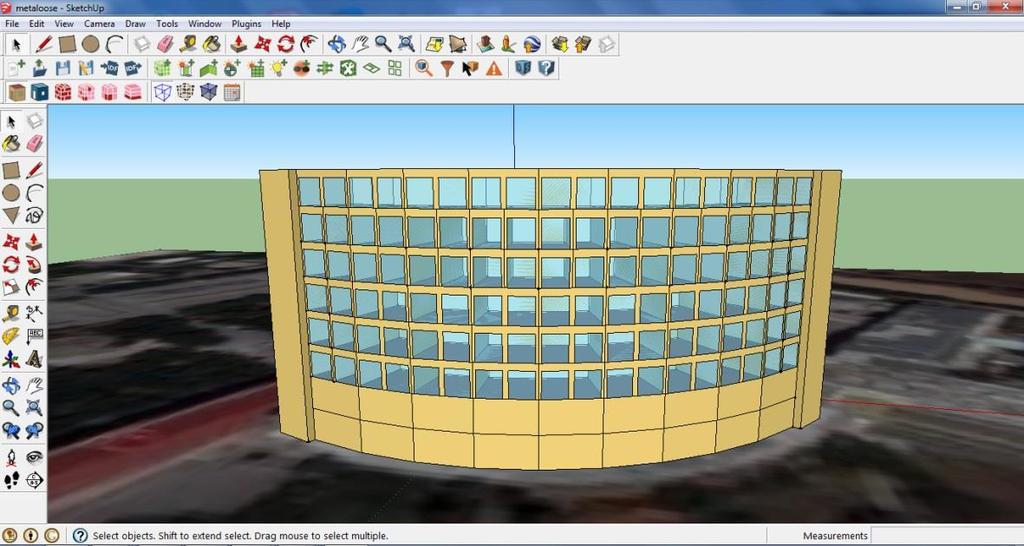Add a luminaire with the lightbulb icon
The width and height of the screenshot is (1024, 546).
click(x=280, y=68)
